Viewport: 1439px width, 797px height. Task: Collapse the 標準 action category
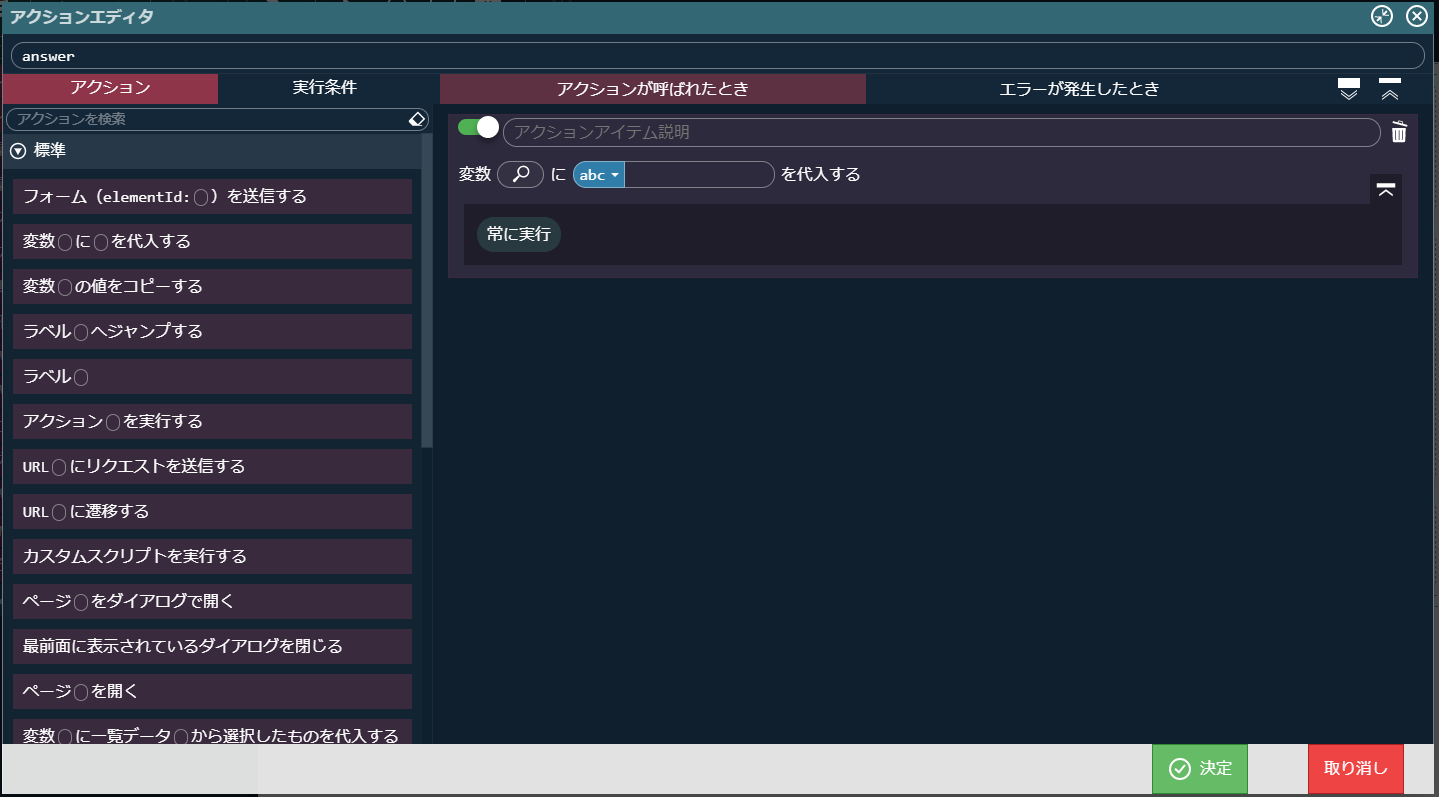click(x=18, y=151)
